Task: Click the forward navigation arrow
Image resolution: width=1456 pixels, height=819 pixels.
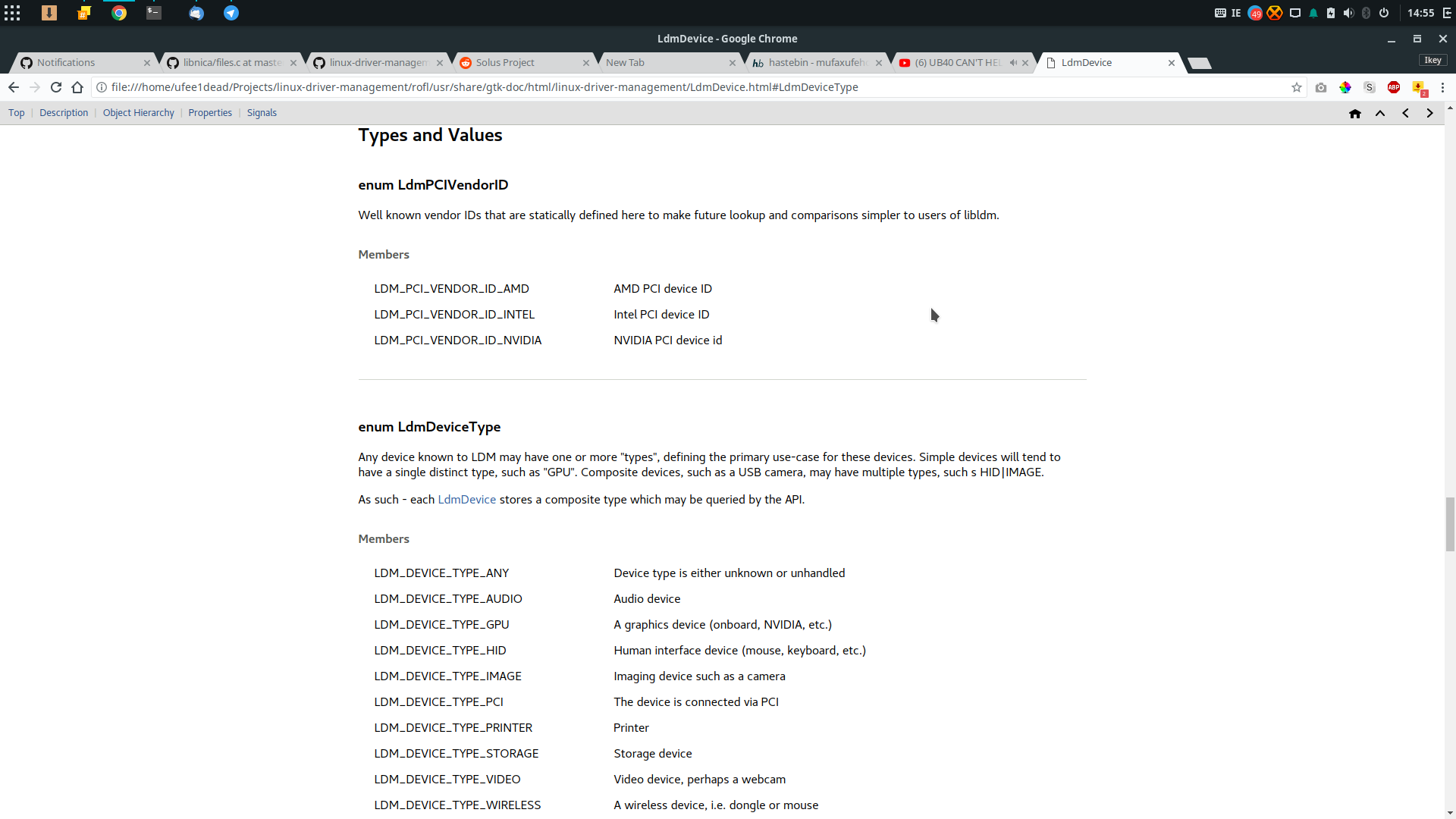Action: click(x=35, y=87)
